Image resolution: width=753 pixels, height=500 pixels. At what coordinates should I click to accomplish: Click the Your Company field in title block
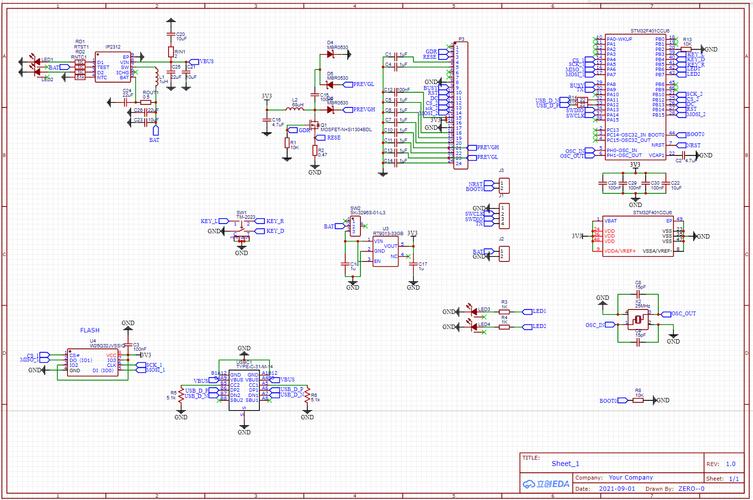pos(630,477)
